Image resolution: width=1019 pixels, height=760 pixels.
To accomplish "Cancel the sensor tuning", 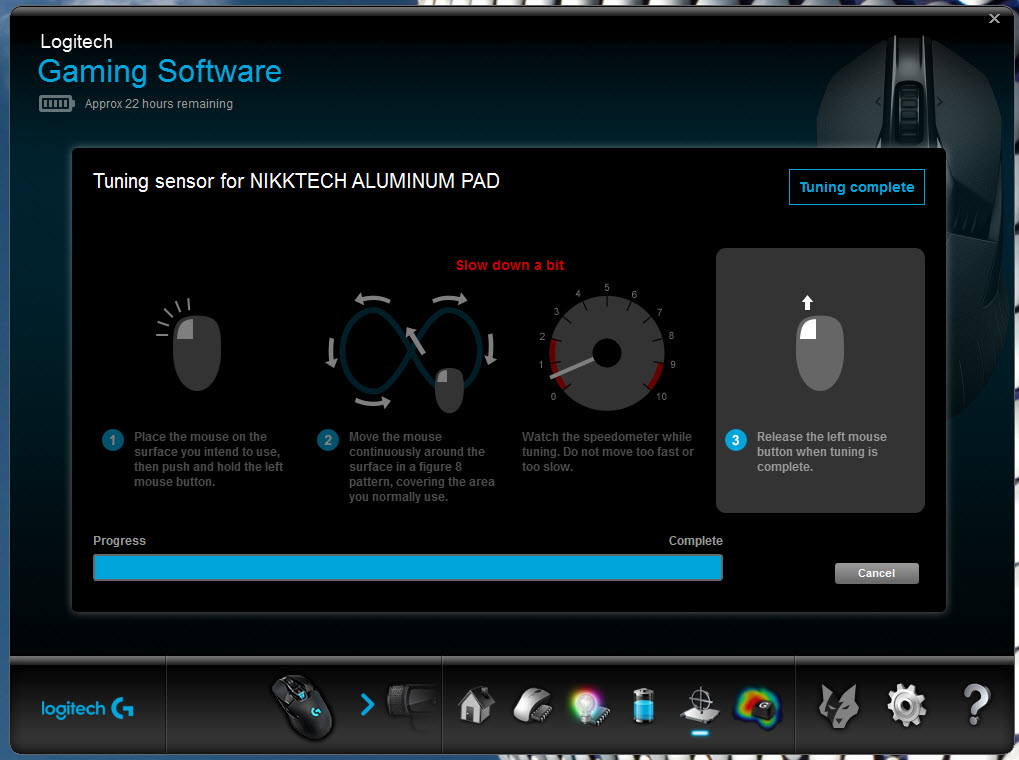I will [876, 573].
